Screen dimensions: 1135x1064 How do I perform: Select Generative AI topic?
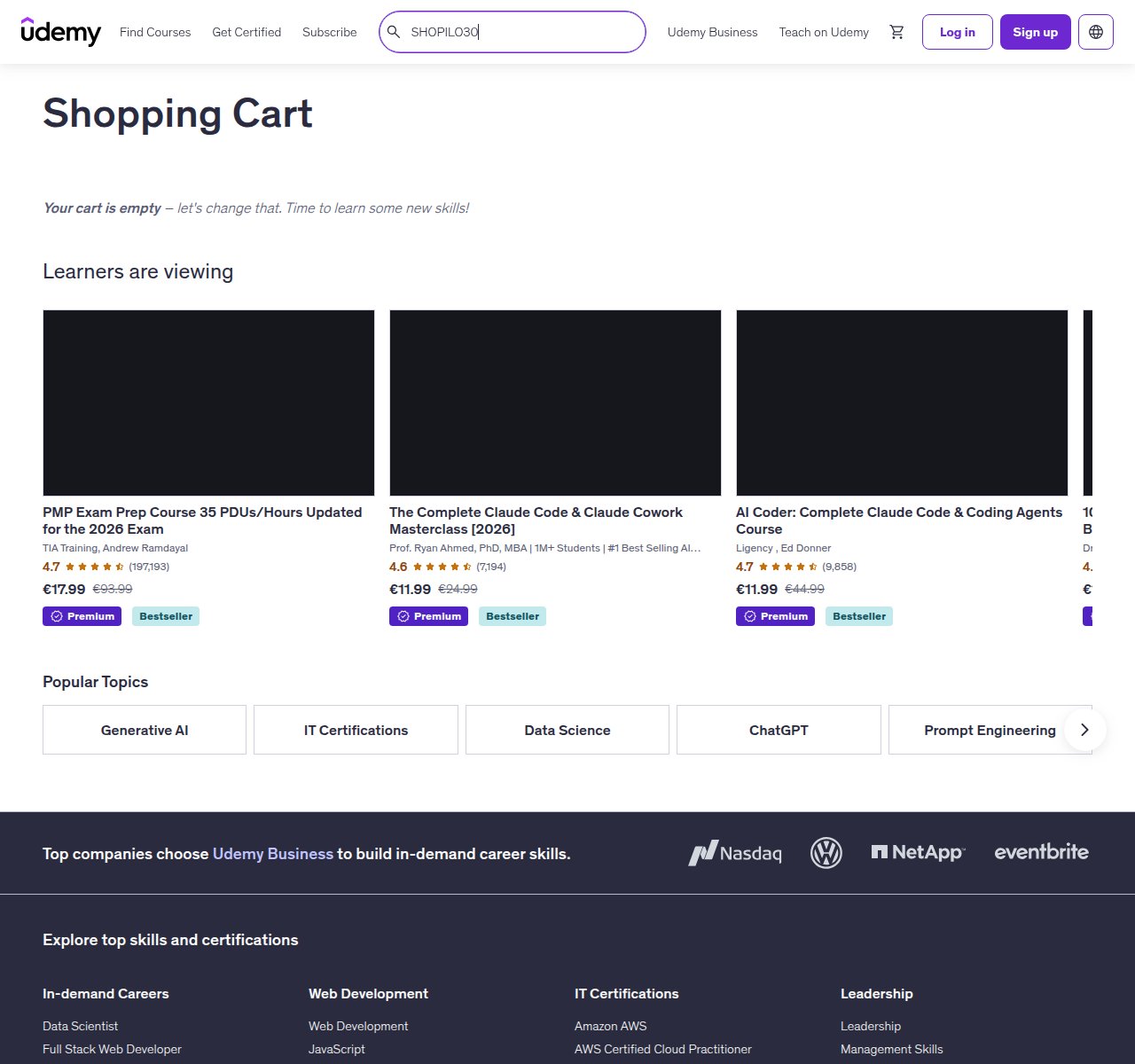coord(145,730)
